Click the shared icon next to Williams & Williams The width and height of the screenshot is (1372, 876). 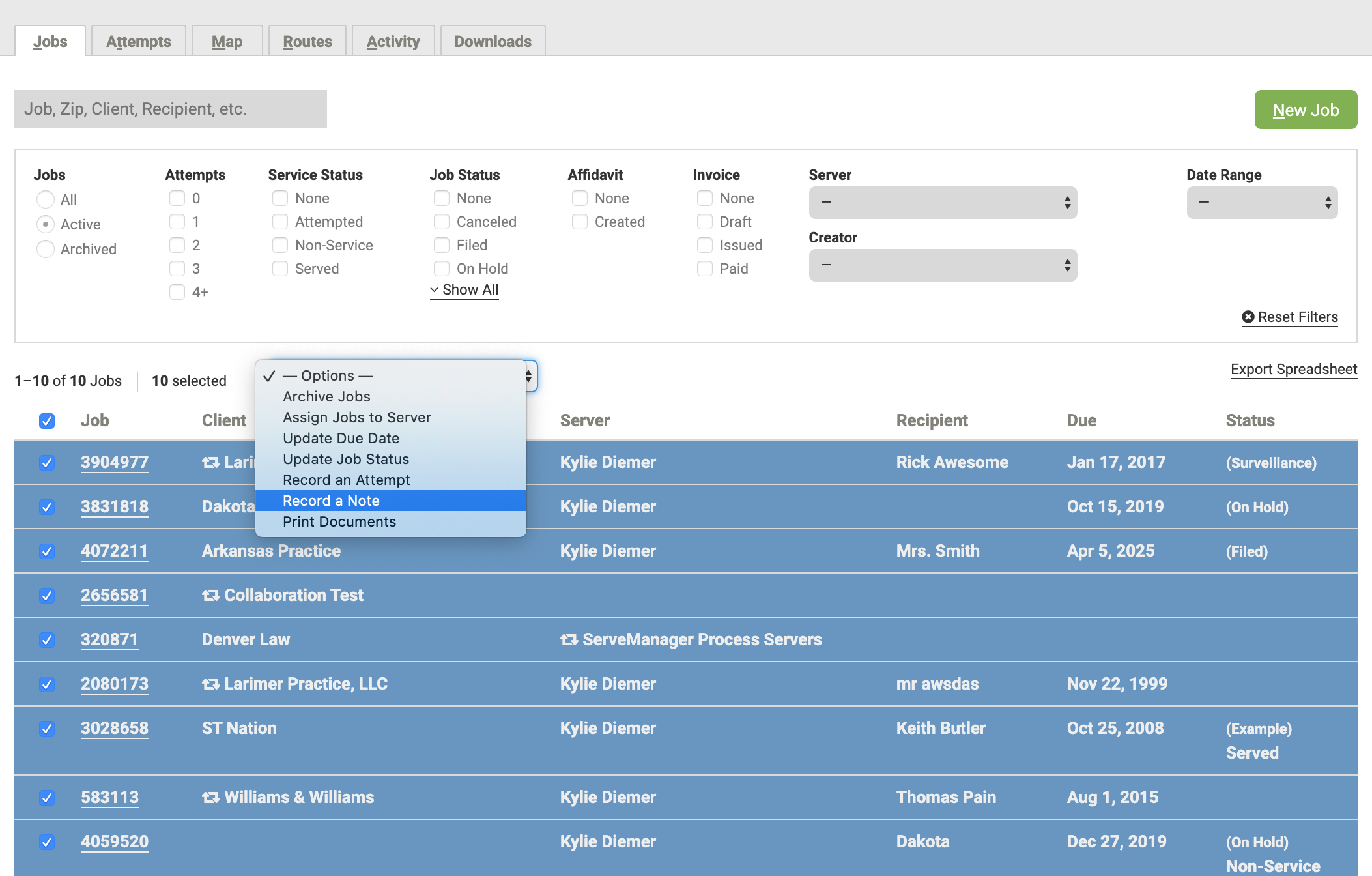[x=210, y=797]
